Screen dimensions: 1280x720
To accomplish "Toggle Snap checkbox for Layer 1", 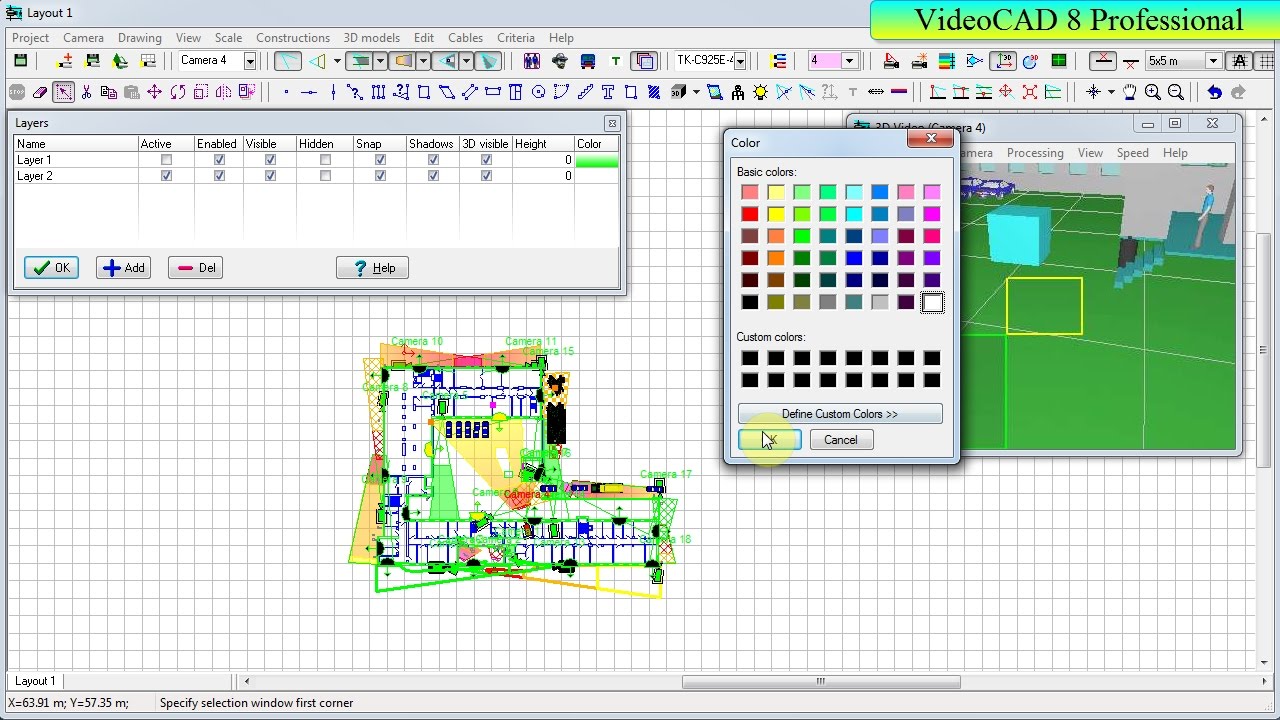I will point(380,160).
